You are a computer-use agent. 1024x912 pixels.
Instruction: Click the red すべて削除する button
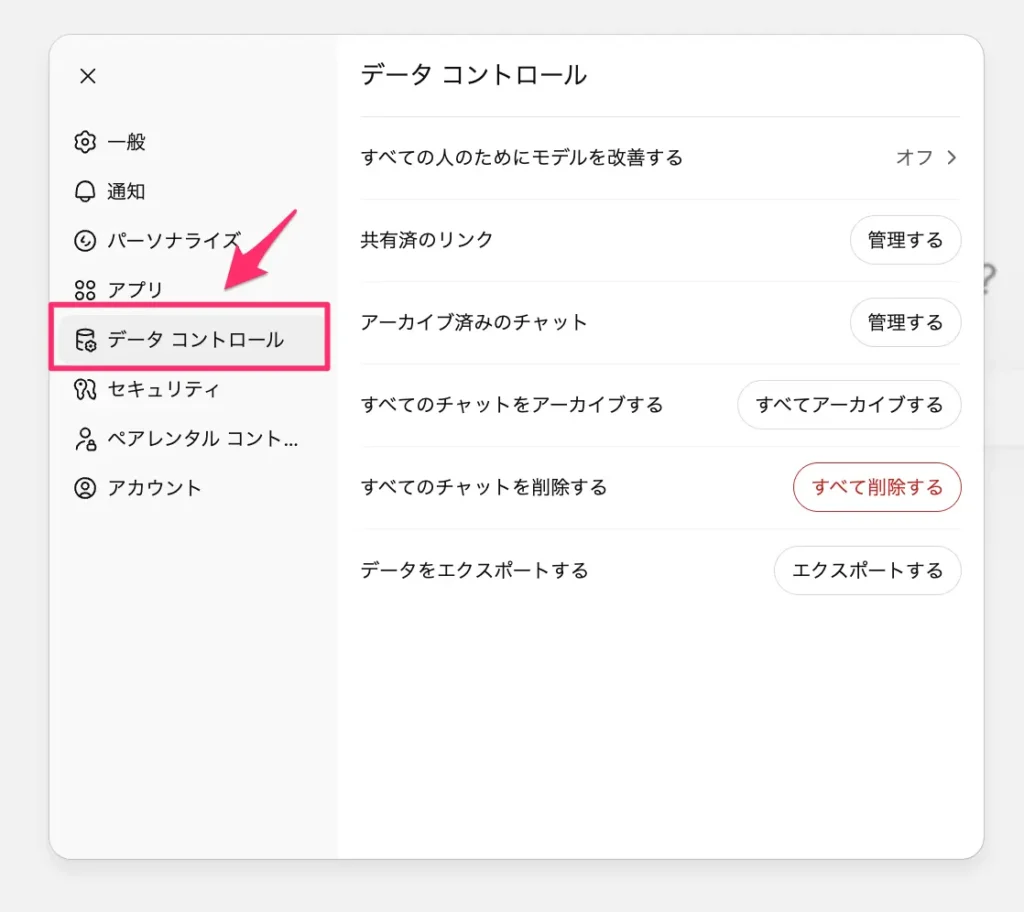click(x=877, y=487)
